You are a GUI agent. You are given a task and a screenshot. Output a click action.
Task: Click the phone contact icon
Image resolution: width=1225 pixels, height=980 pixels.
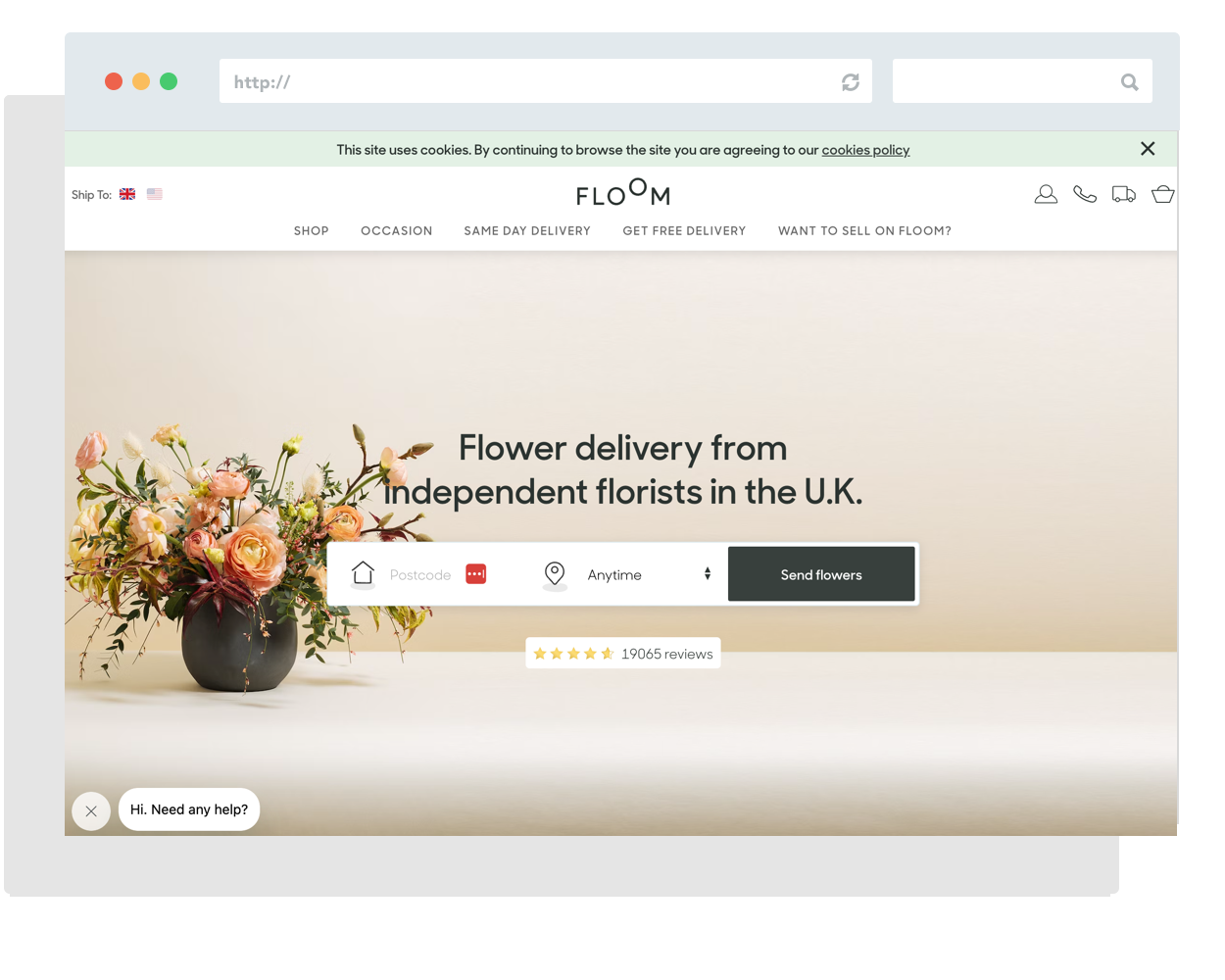click(1085, 194)
